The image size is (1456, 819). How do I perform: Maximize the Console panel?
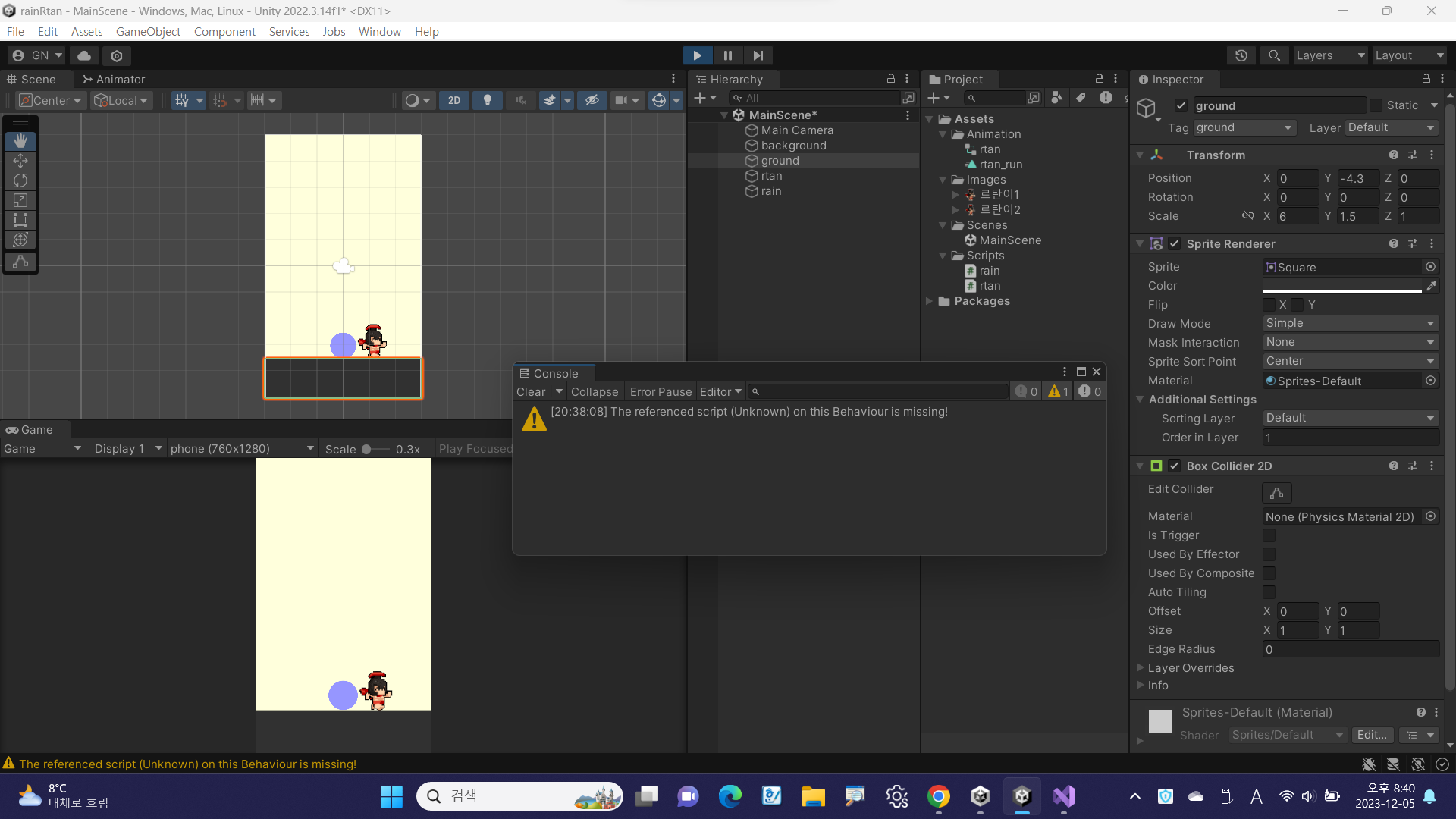[1081, 372]
